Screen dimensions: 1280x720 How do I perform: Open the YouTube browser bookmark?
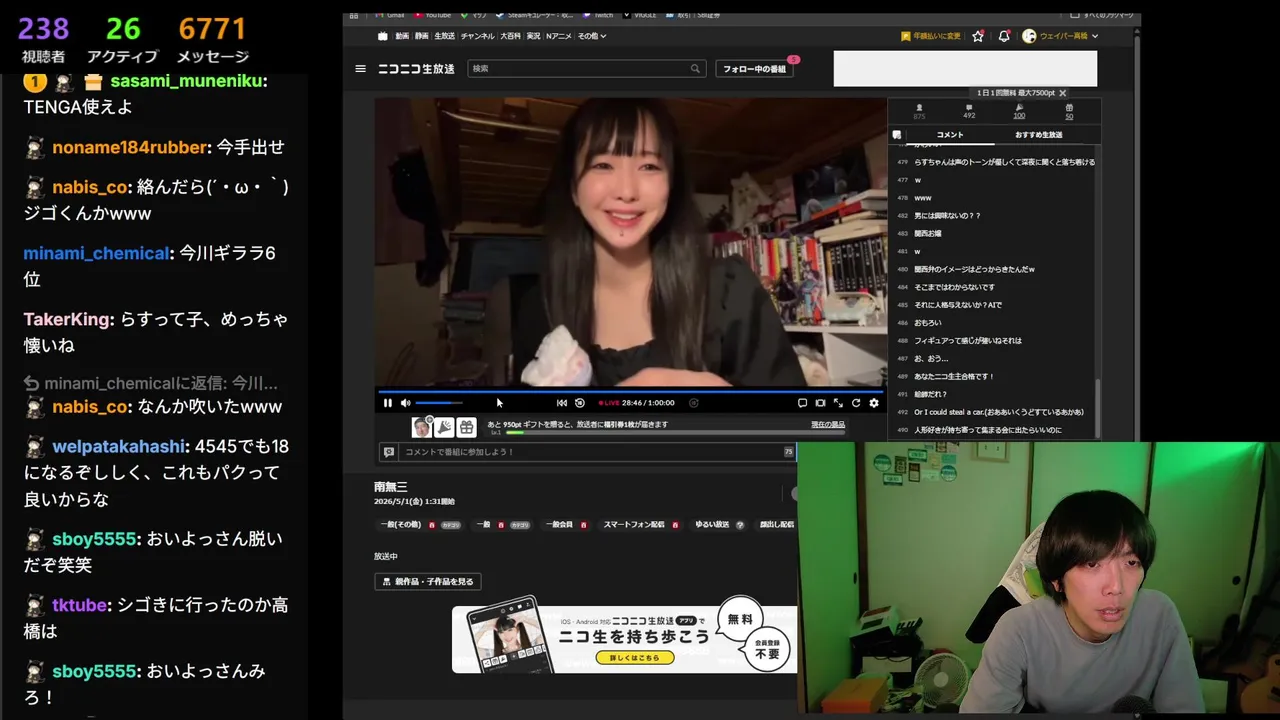pos(432,16)
